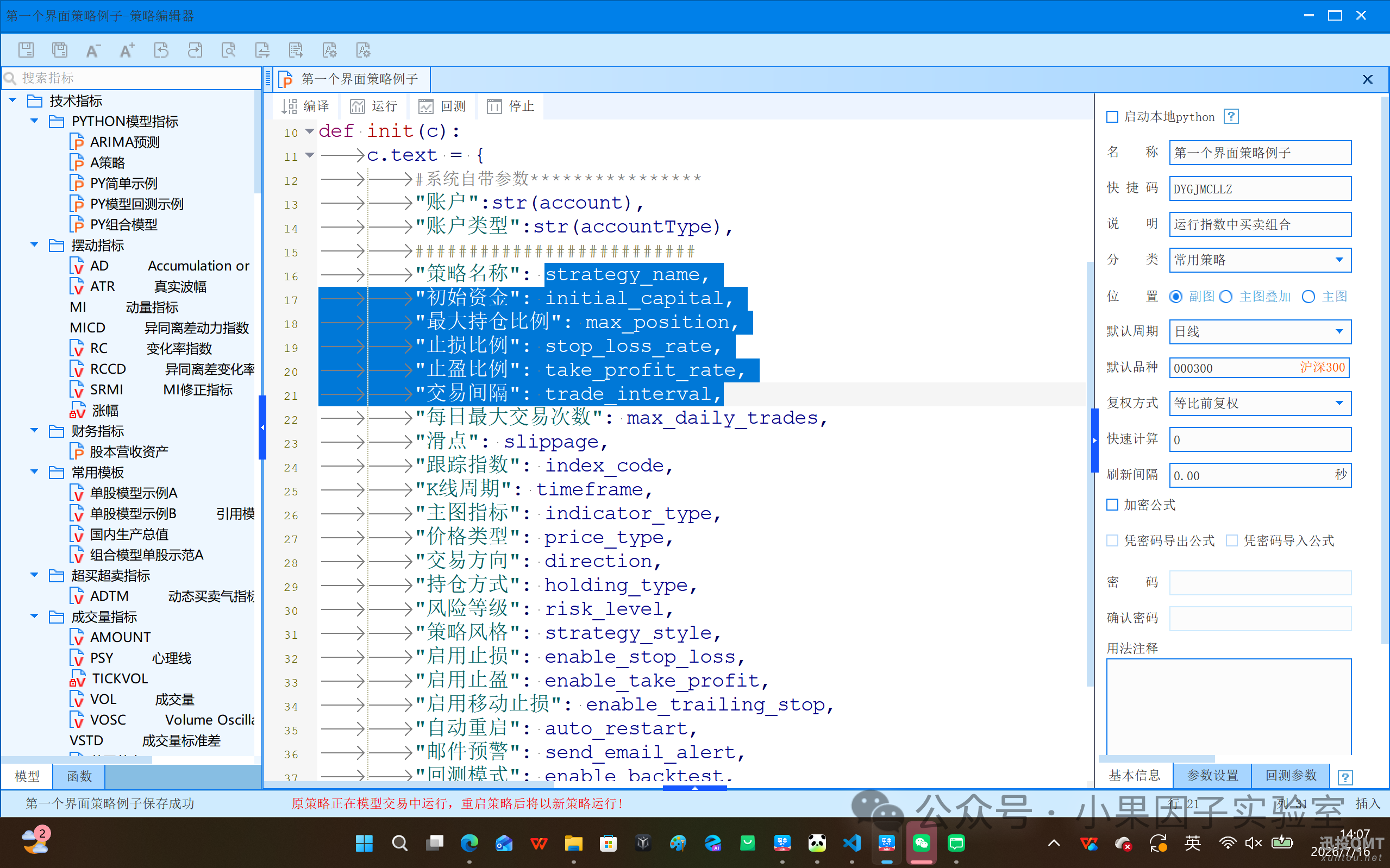Image resolution: width=1390 pixels, height=868 pixels.
Task: Click the Replace document icon
Action: pos(262,50)
